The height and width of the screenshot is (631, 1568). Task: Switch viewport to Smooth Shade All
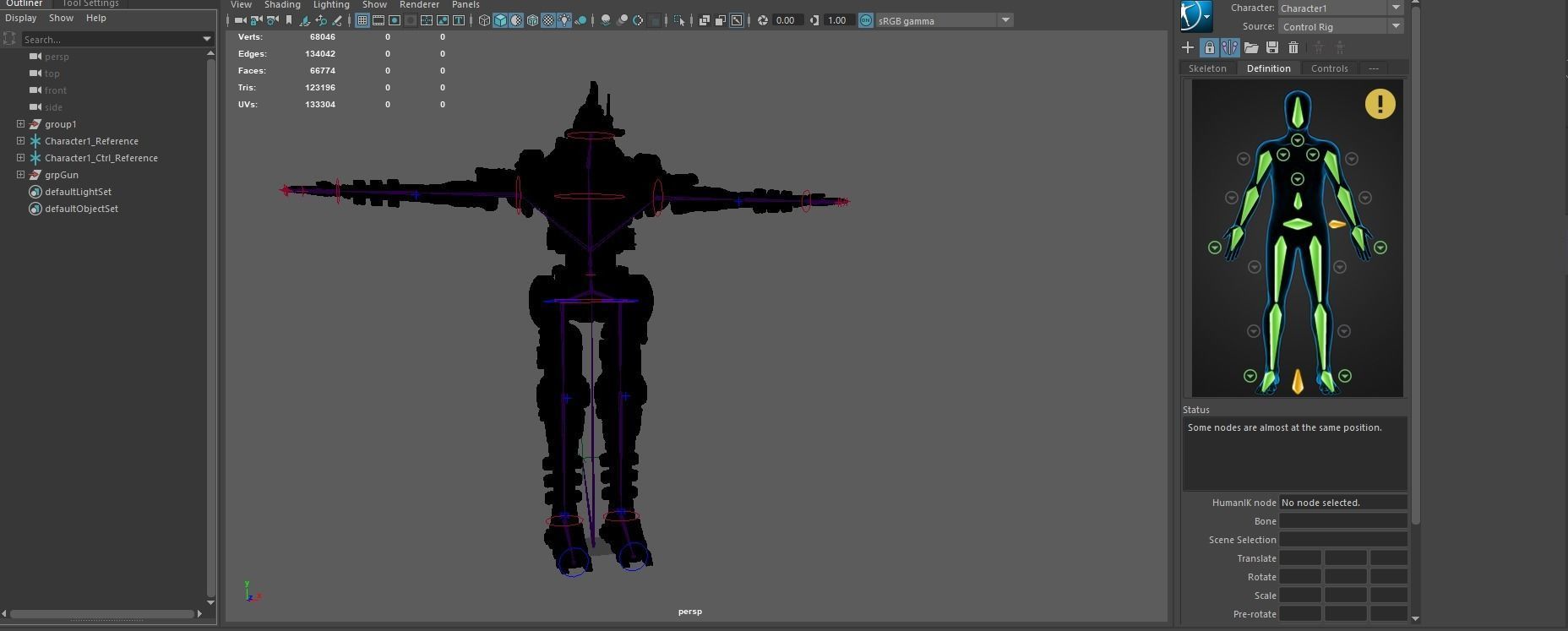500,20
